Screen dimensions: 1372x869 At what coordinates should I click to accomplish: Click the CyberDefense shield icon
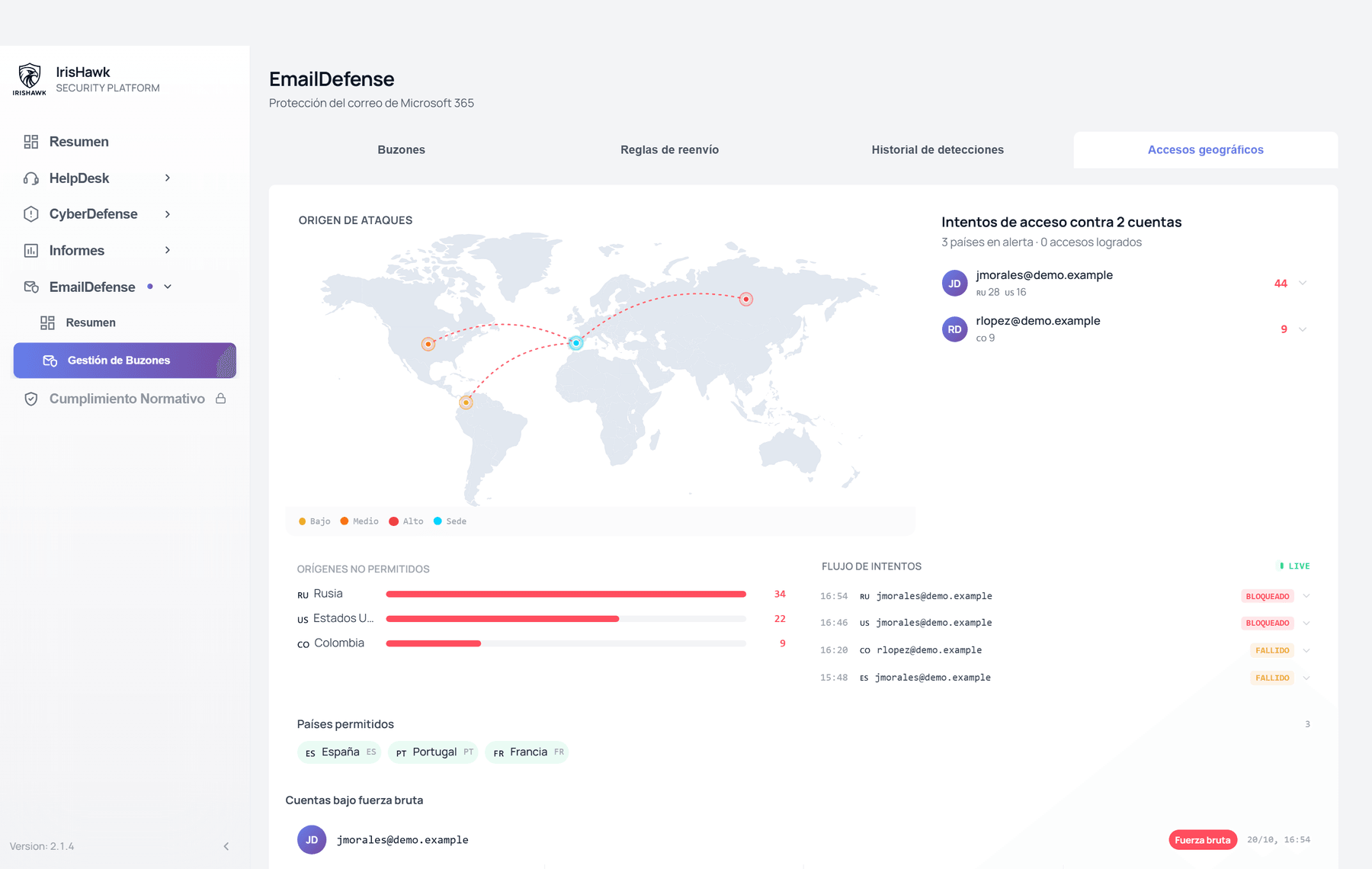tap(31, 214)
